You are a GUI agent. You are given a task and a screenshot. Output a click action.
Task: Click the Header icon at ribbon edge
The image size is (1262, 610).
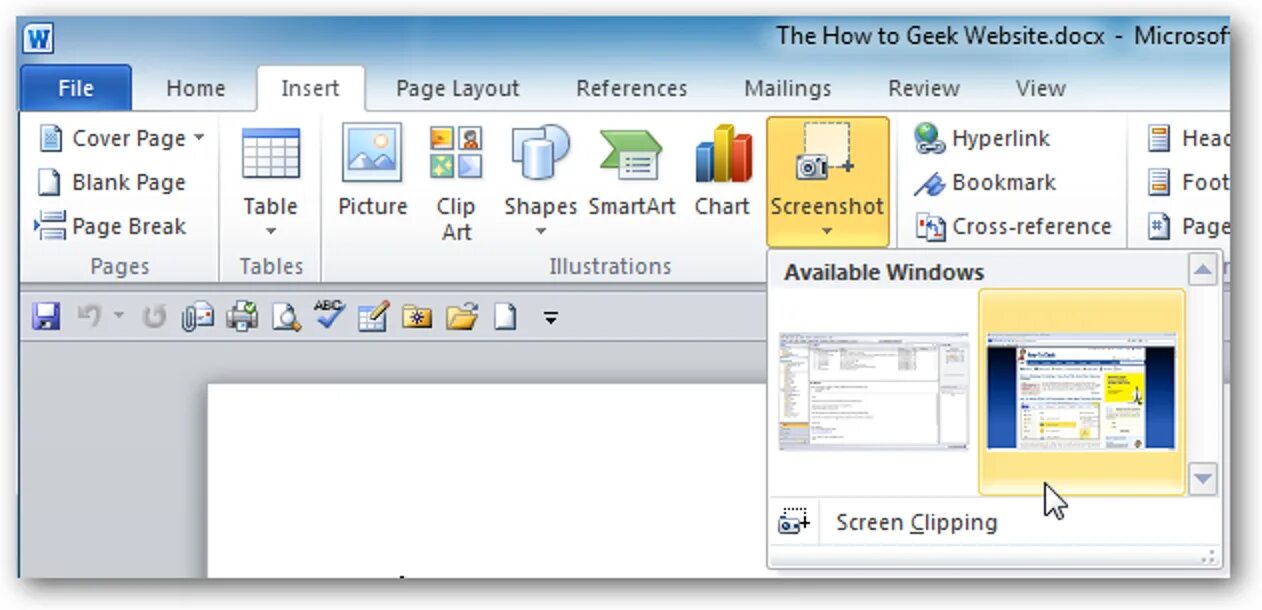(1160, 138)
